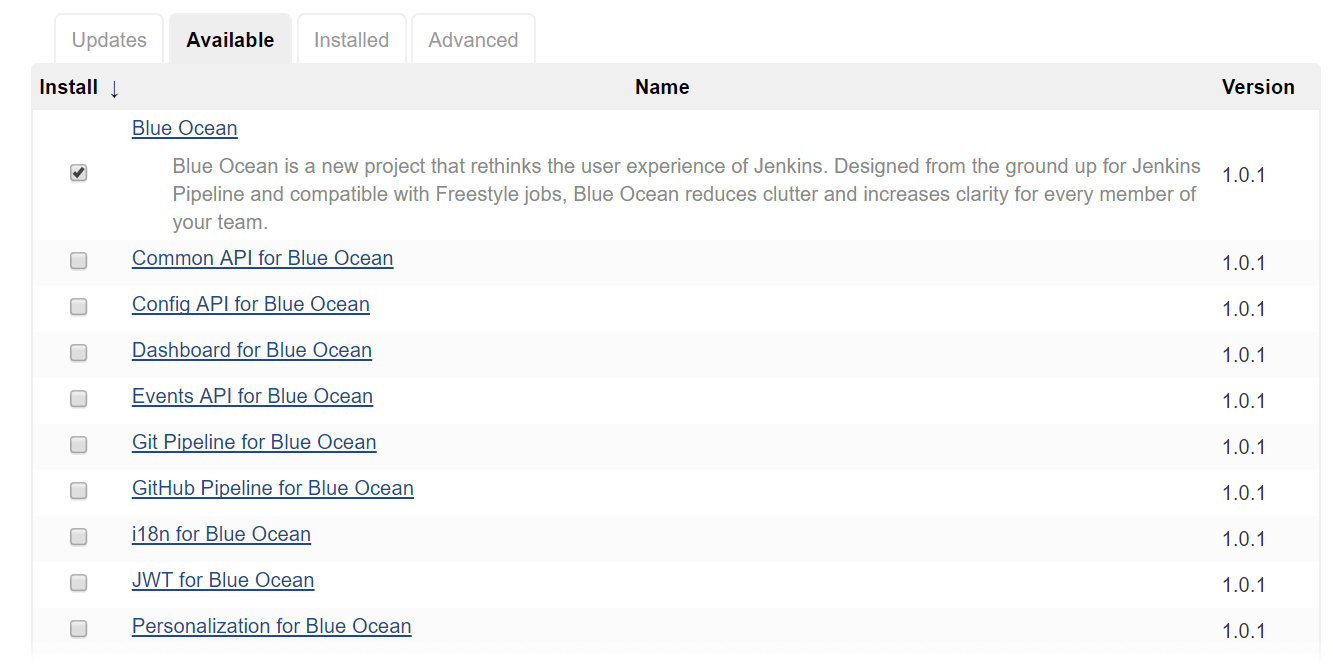Screen dimensions: 1333x667
Task: Check the JWT for Blue Ocean checkbox
Action: [78, 583]
